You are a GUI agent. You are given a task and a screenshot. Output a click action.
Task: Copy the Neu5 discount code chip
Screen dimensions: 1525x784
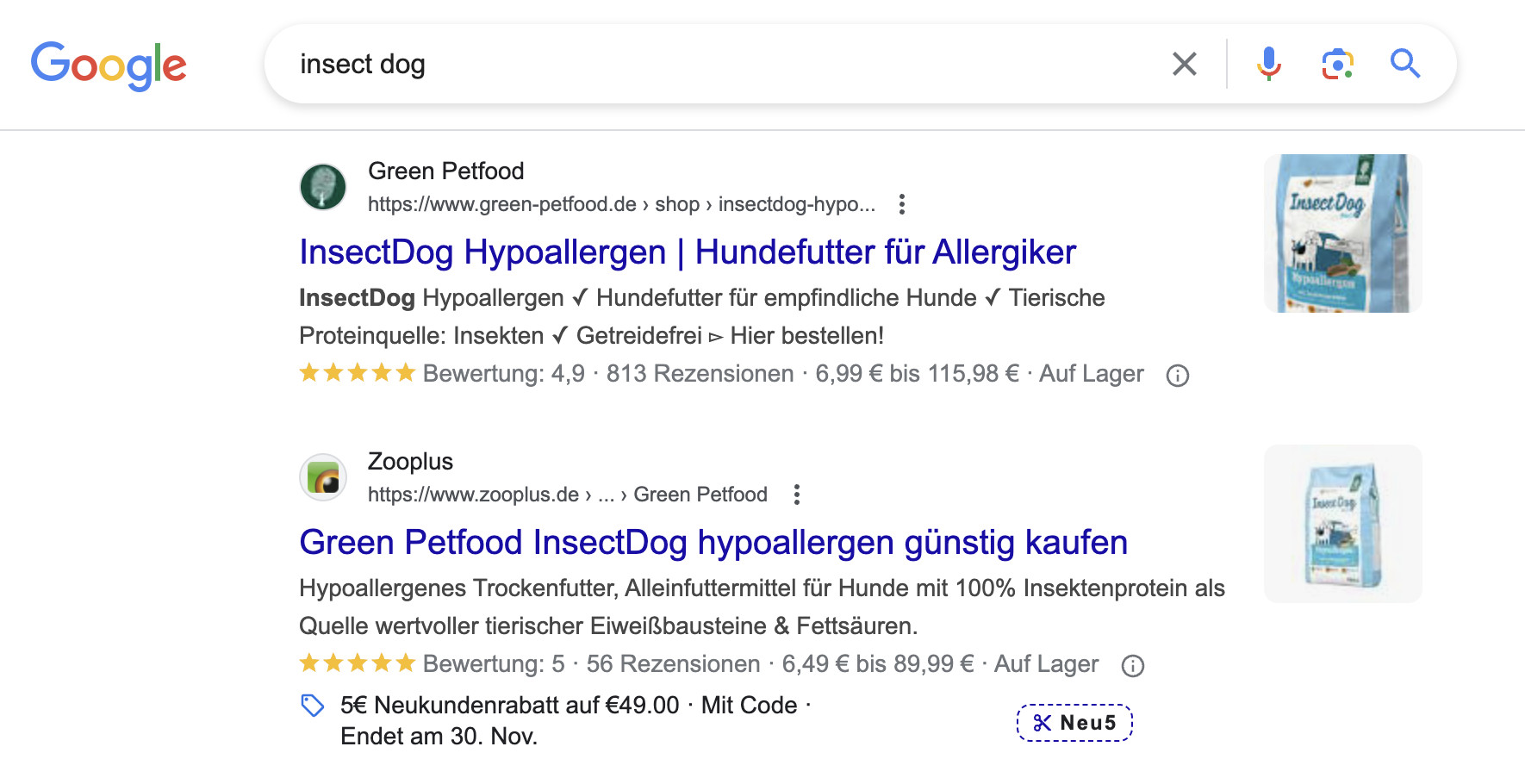point(1074,723)
